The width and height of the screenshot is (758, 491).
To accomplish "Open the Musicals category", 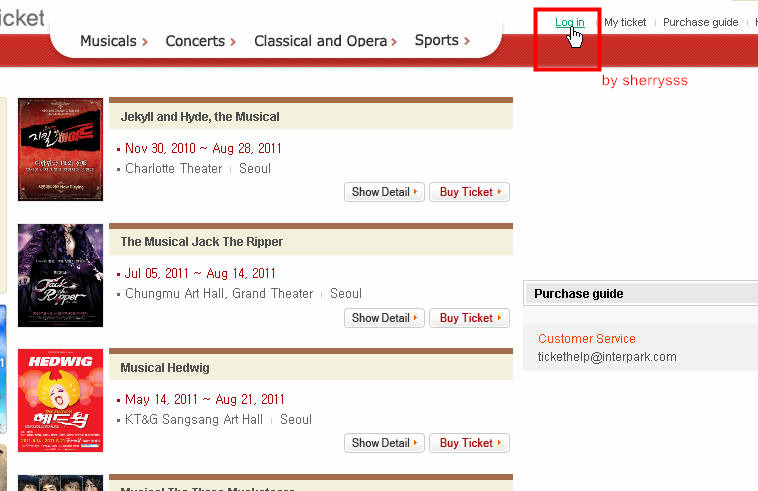I will 108,41.
